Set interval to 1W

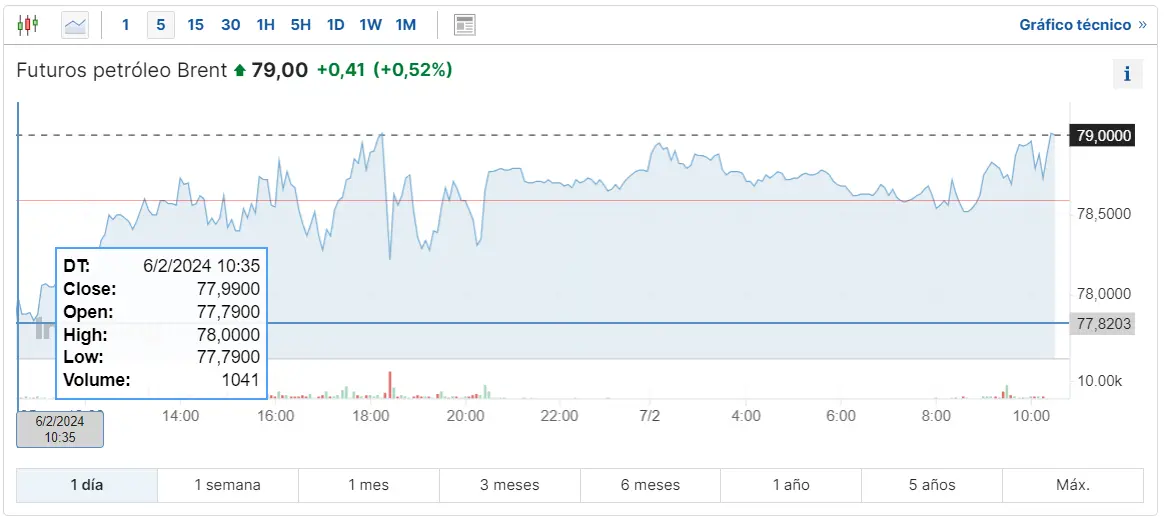(x=370, y=24)
